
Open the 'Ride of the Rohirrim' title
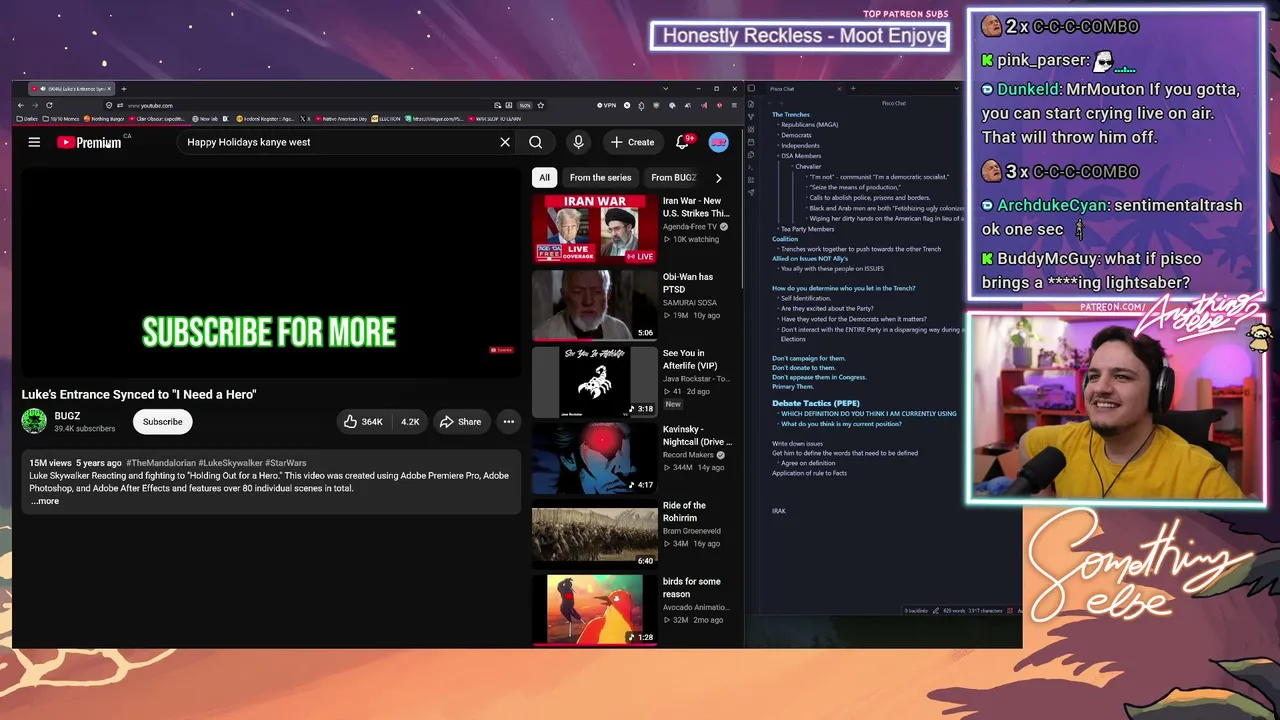pos(684,512)
